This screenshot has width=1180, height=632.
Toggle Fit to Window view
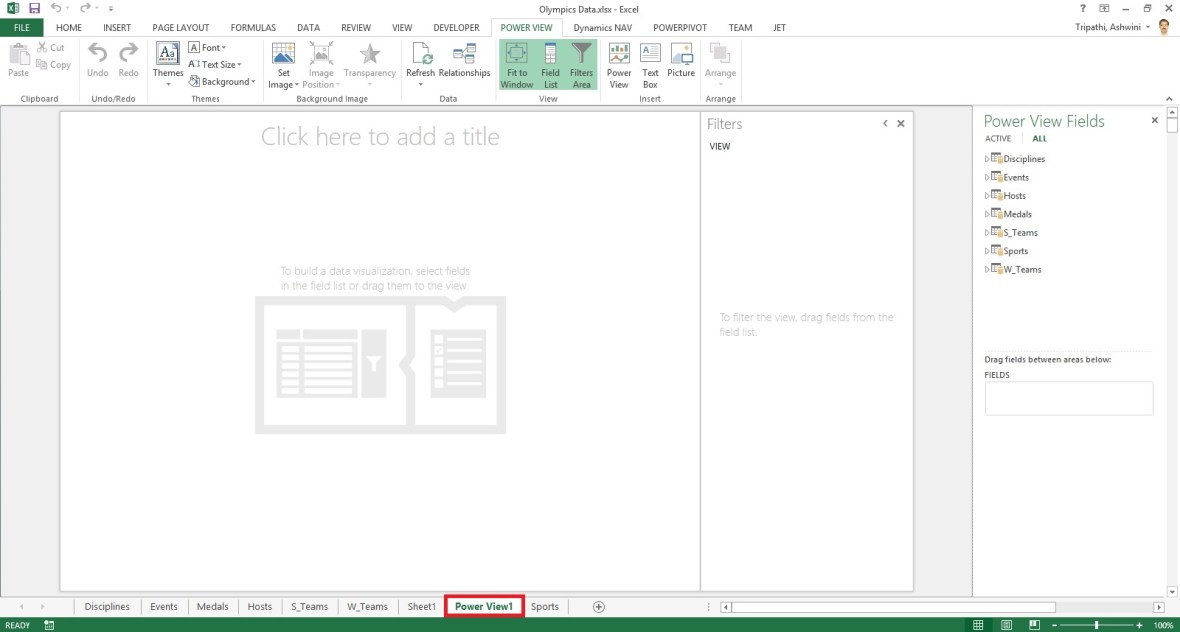click(517, 64)
